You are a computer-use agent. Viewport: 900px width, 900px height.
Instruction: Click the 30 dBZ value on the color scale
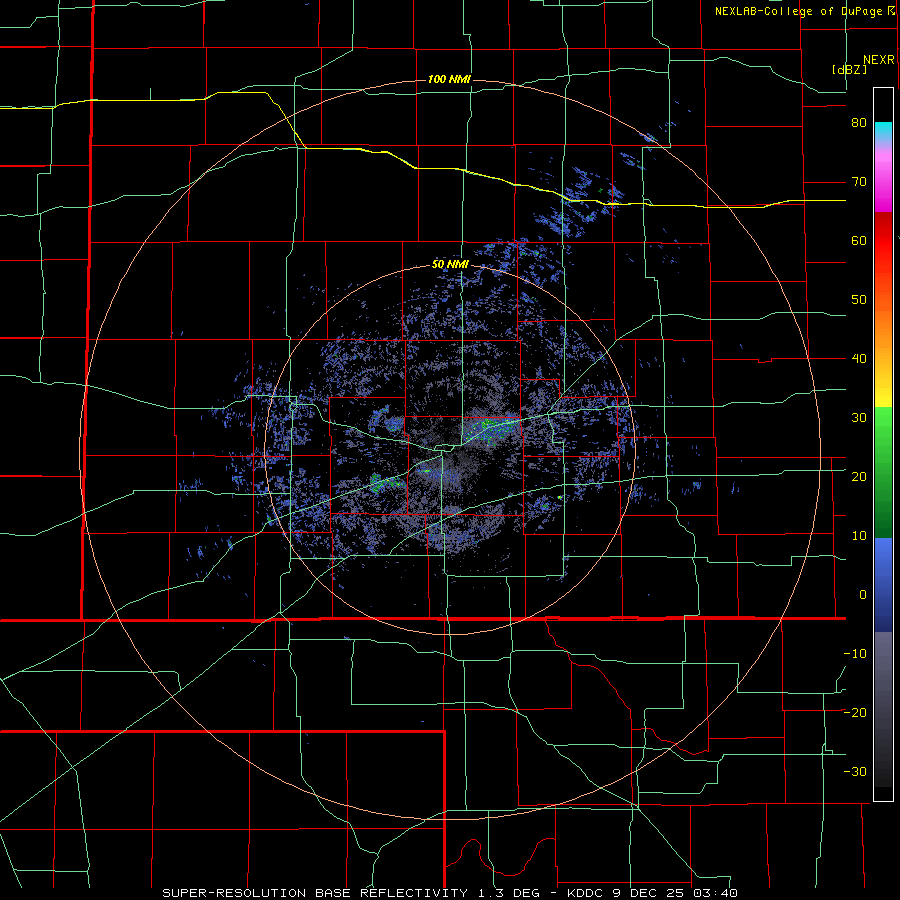pos(859,418)
